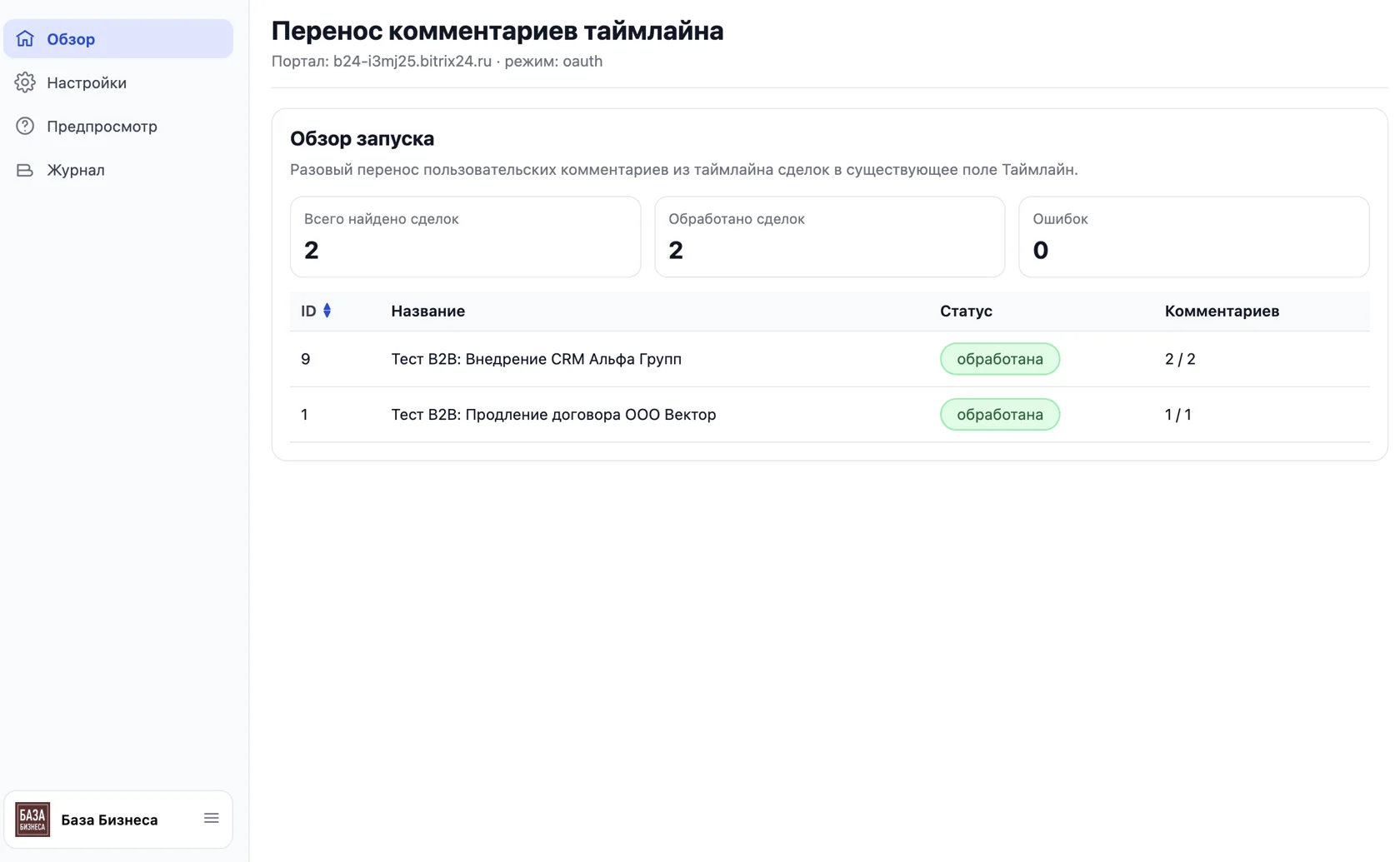Screen dimensions: 1400x862
Task: Click the portal address line b24-i3mj25.bitrix24.ru
Action: (x=437, y=61)
